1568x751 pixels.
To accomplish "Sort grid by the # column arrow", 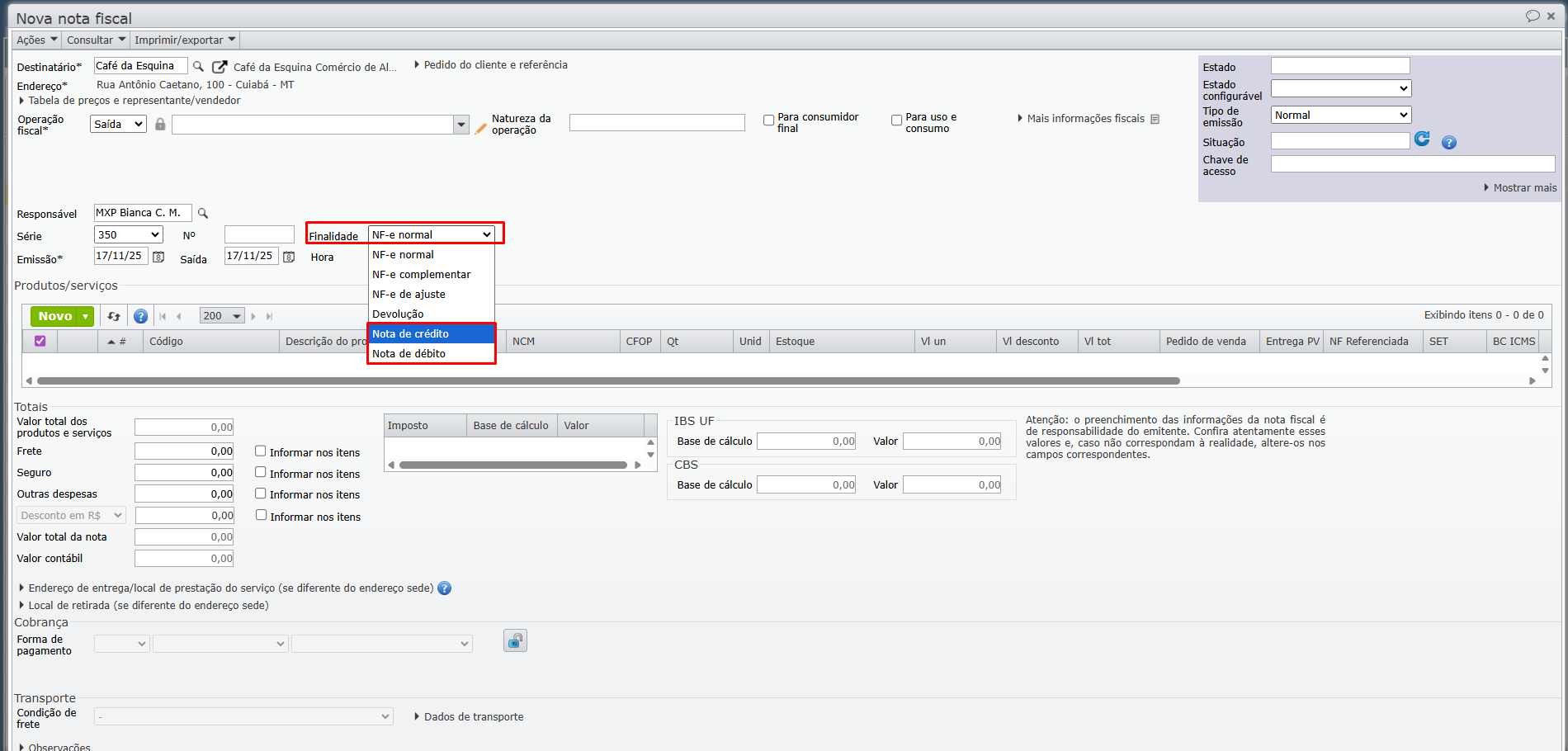I will tap(111, 342).
